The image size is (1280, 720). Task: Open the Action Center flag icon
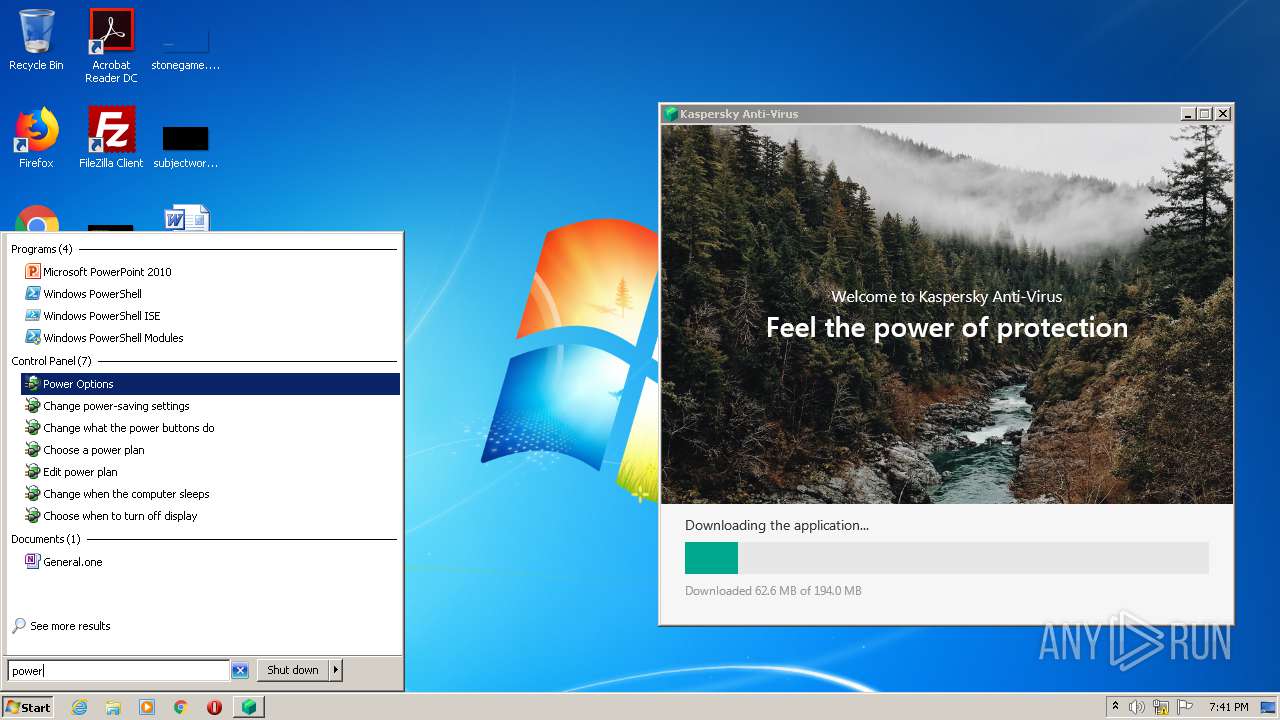1185,707
